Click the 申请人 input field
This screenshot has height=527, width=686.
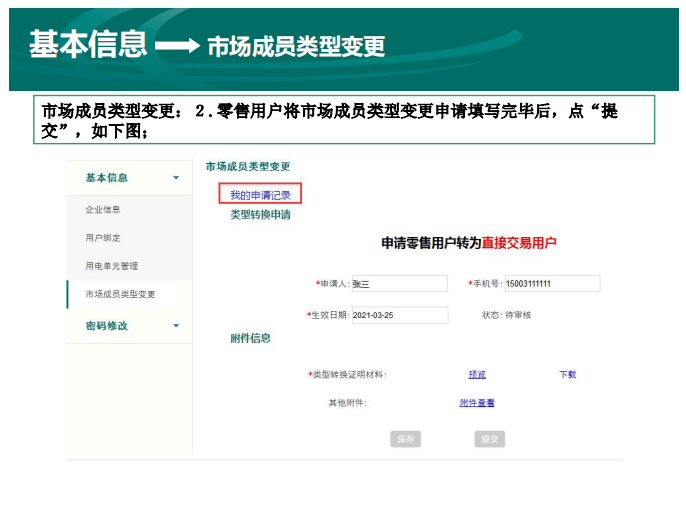click(x=399, y=284)
